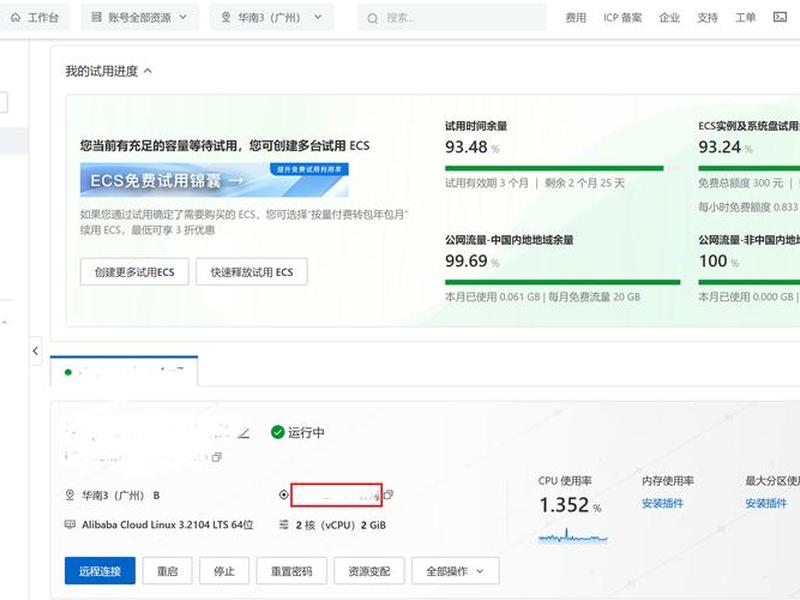Click the 运行中 status indicator

[x=297, y=433]
